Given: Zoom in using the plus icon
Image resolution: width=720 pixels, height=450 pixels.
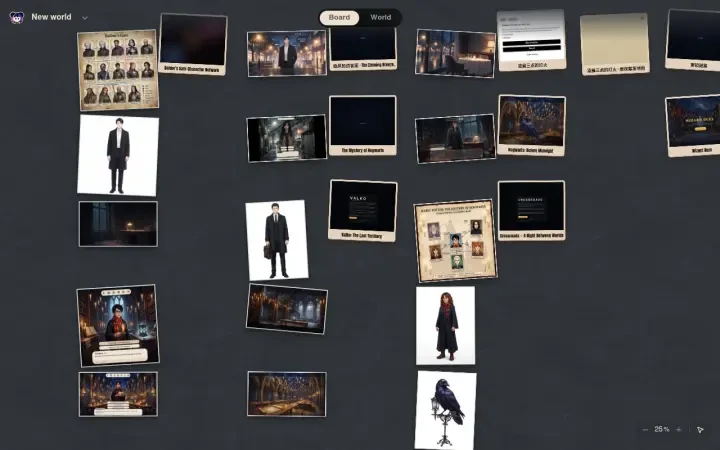Looking at the screenshot, I should coord(679,430).
